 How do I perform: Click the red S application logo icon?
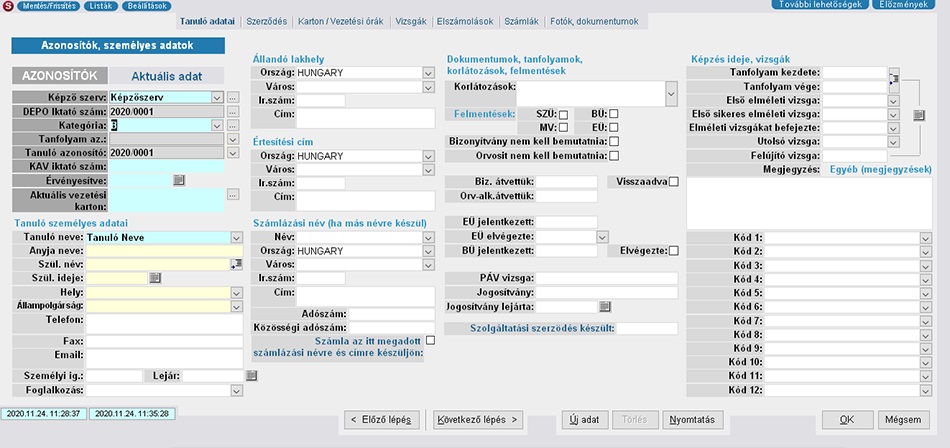pos(7,6)
